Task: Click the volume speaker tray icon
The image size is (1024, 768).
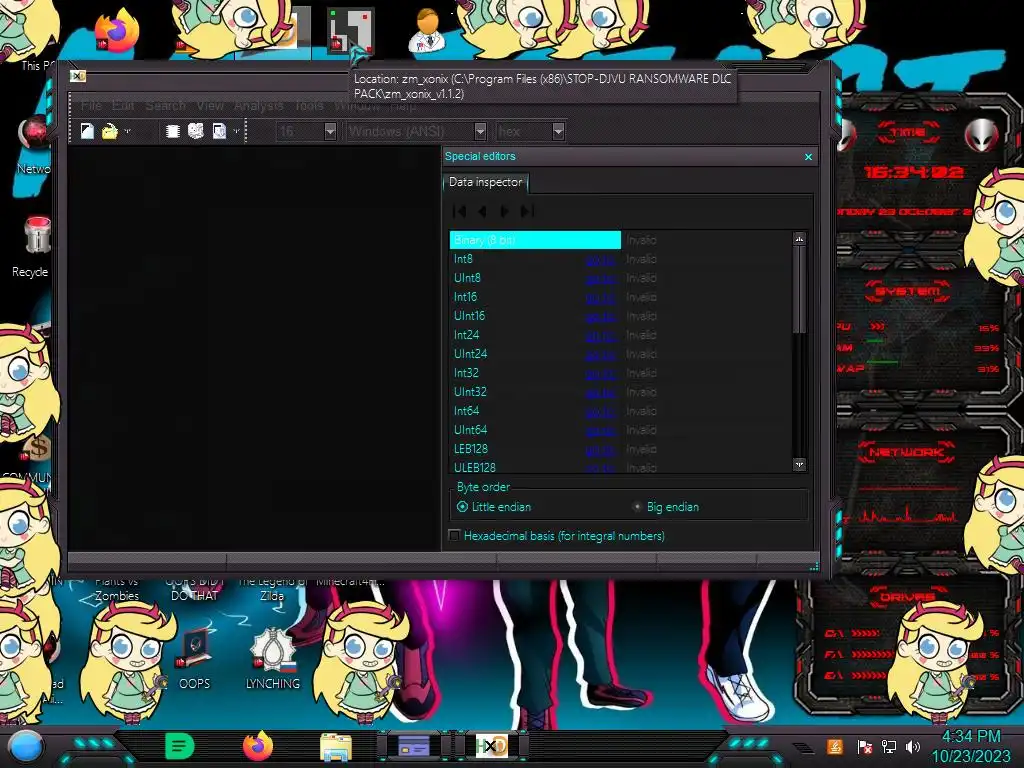Action: coord(913,746)
